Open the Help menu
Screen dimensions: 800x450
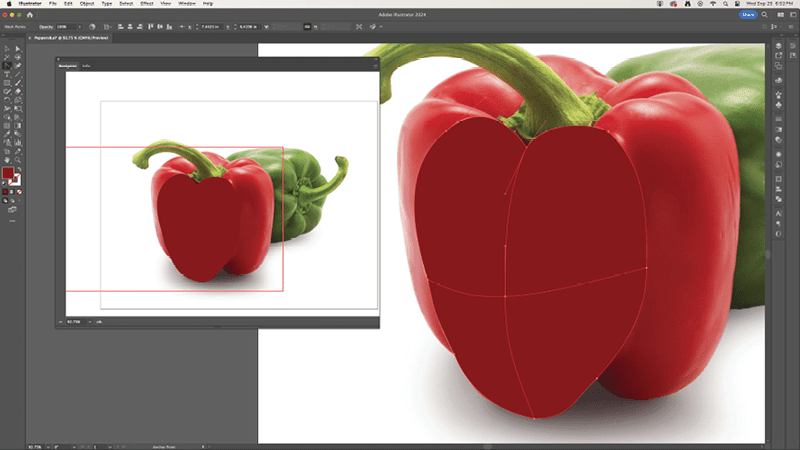click(x=208, y=4)
